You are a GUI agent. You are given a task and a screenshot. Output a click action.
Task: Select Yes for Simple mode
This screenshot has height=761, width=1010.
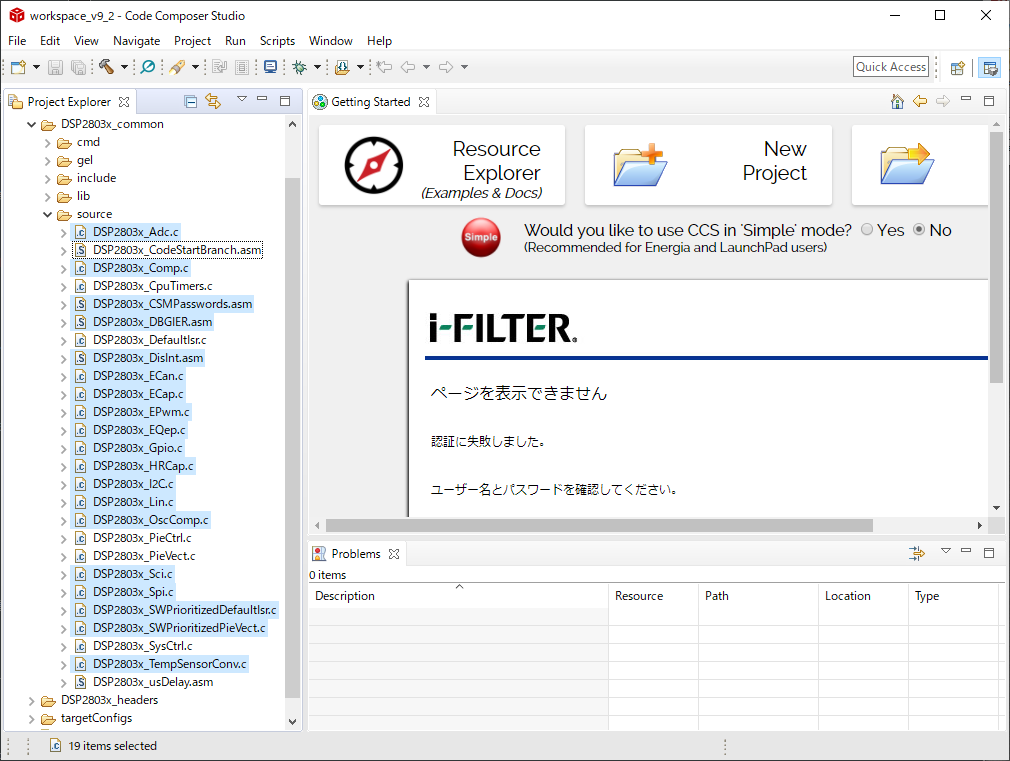point(866,230)
